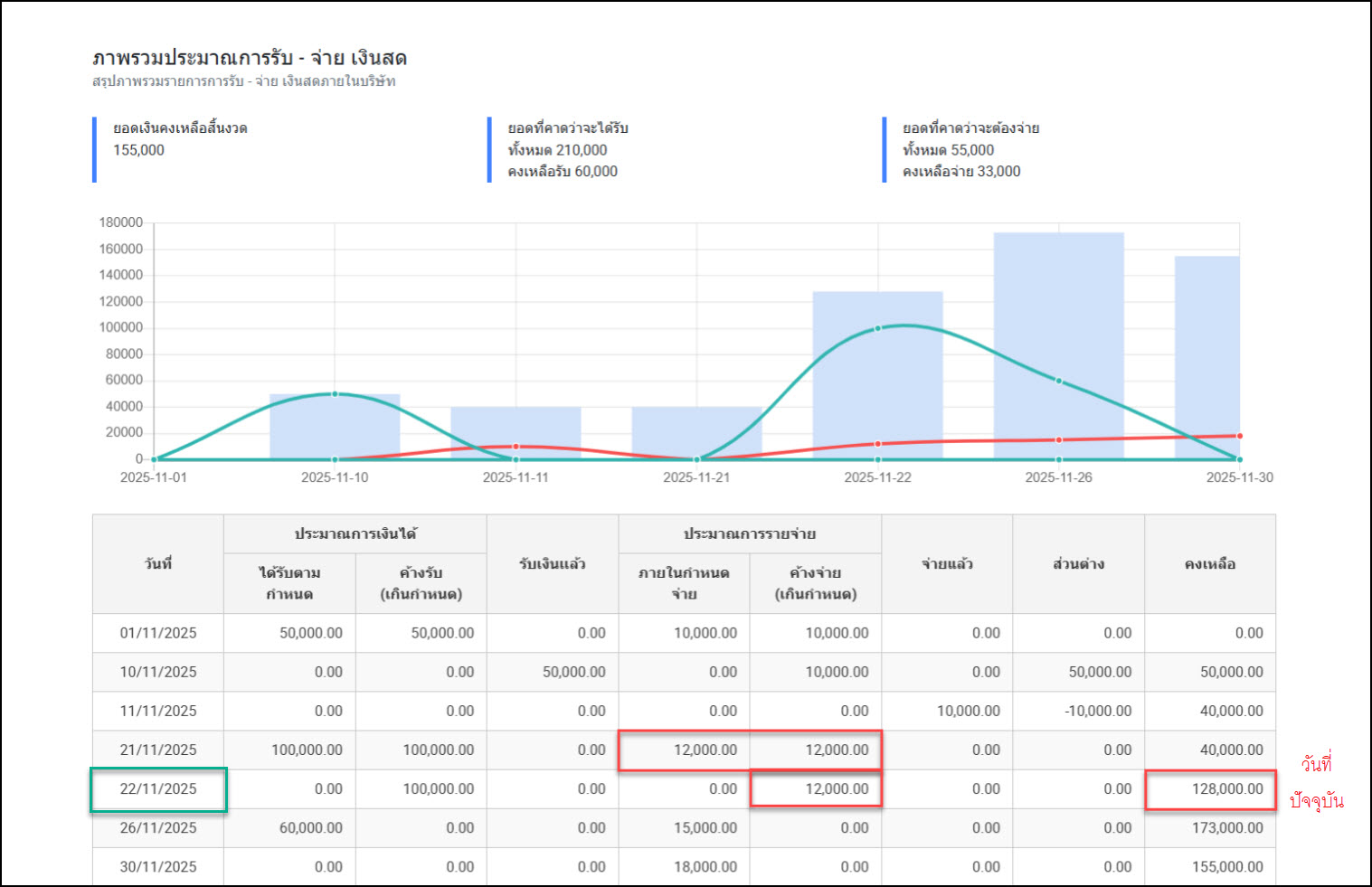
Task: Select the 30/11/2025 date row
Action: tap(158, 867)
